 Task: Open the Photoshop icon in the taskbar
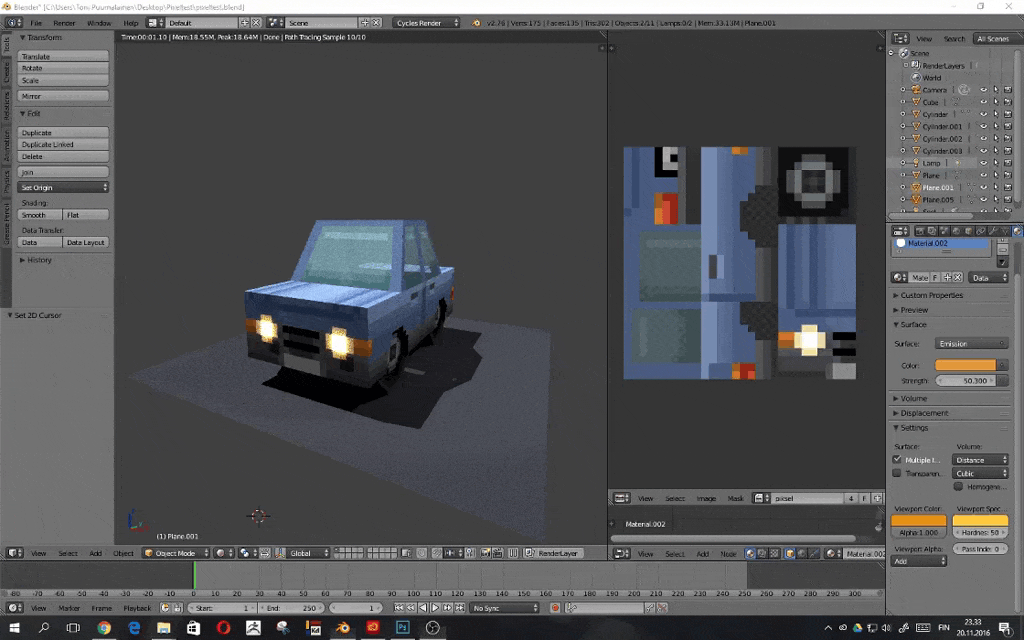402,628
